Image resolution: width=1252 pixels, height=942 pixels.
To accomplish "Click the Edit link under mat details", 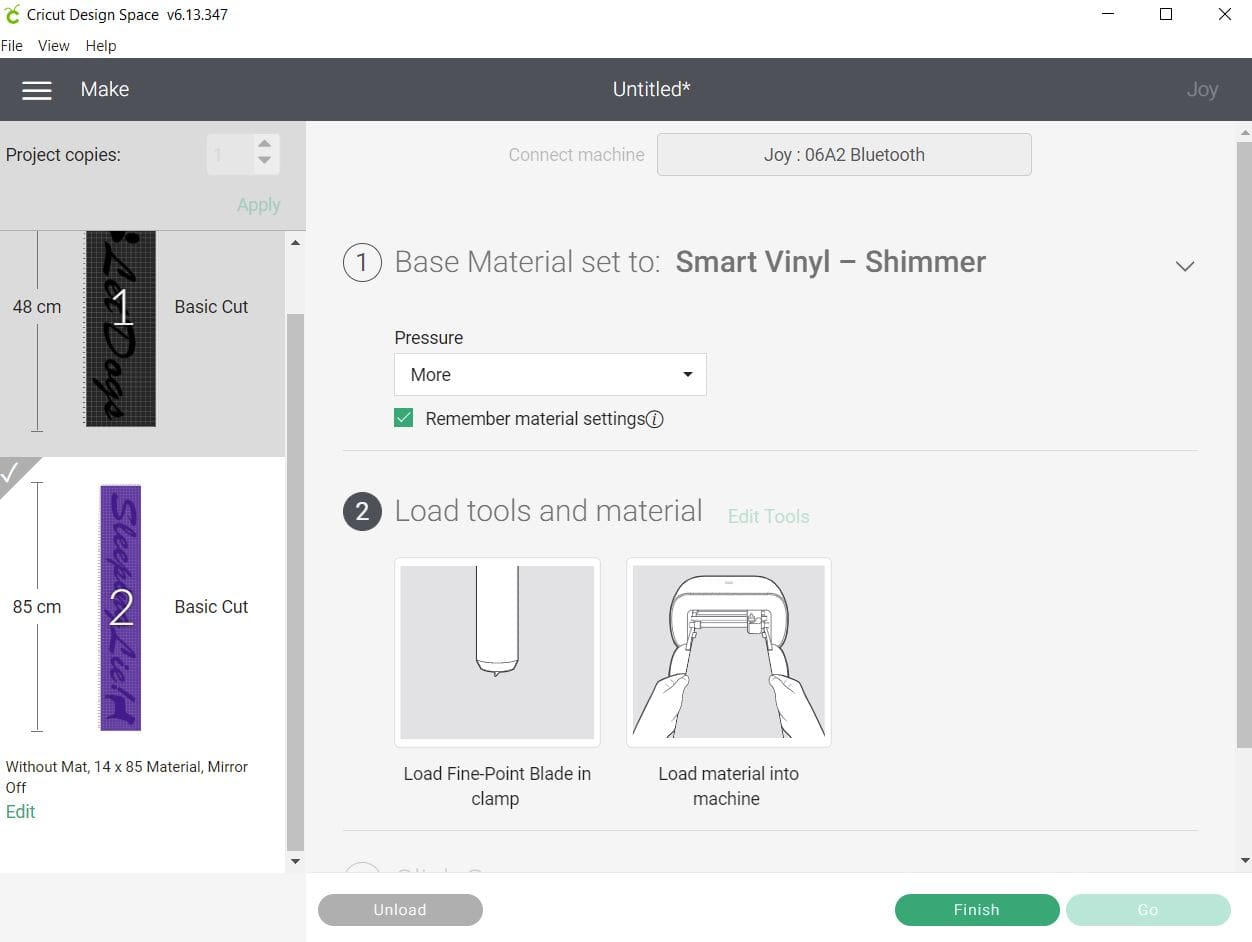I will pos(20,812).
